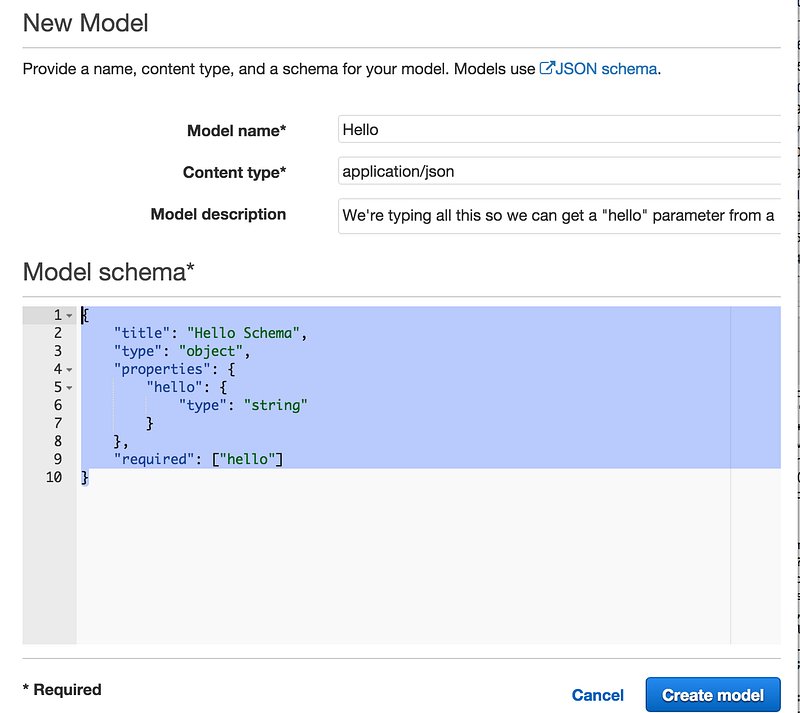Click the Content type field with application/json
Image resolution: width=800 pixels, height=713 pixels.
click(x=559, y=171)
